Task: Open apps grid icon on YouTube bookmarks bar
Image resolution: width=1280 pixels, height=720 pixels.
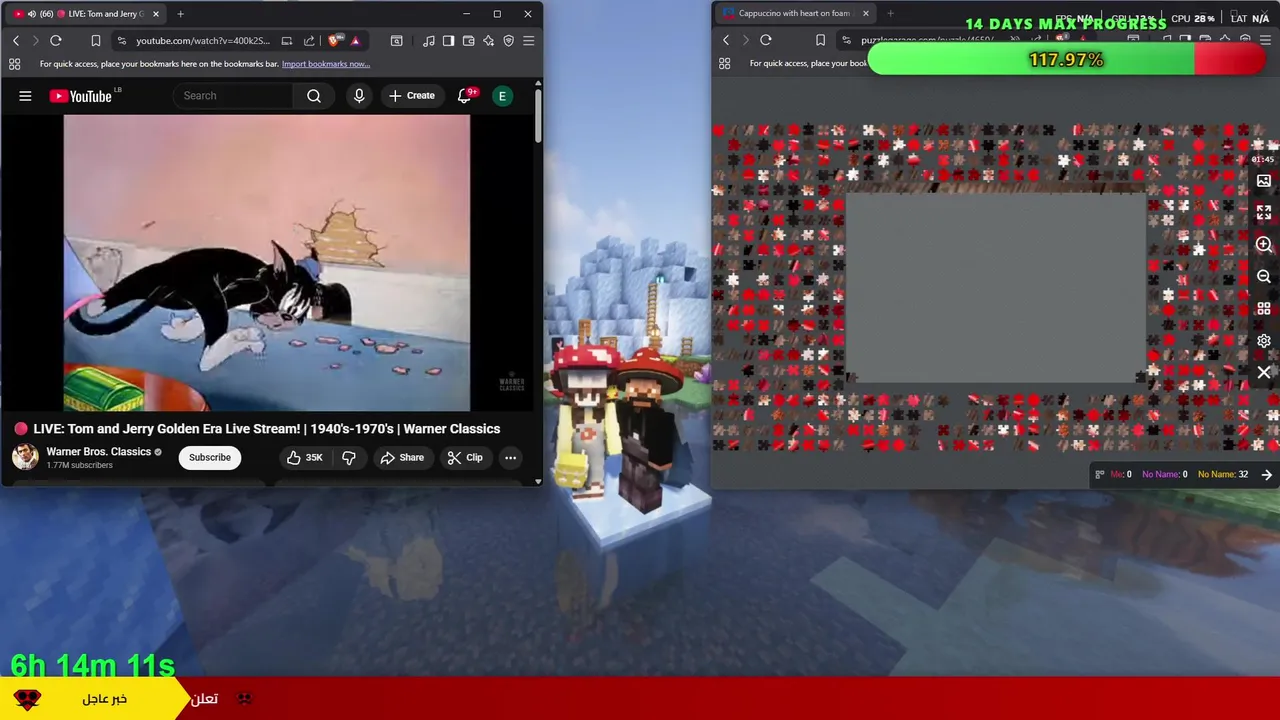Action: pyautogui.click(x=15, y=64)
